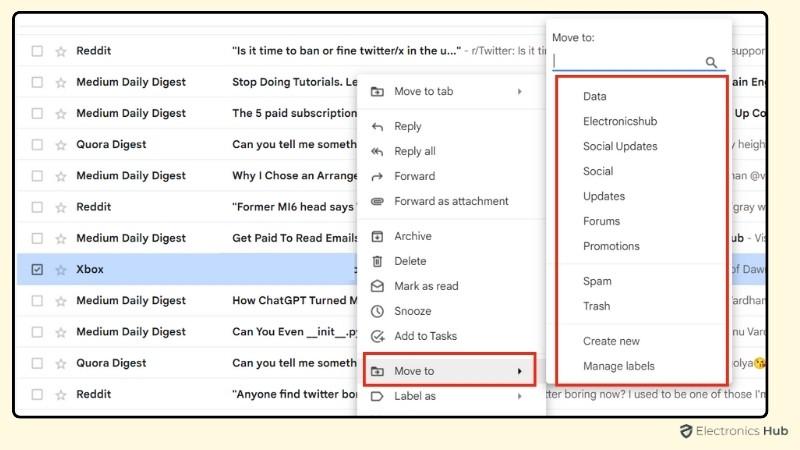Star the '5 paid subscription' Medium email
The image size is (800, 450).
61,113
